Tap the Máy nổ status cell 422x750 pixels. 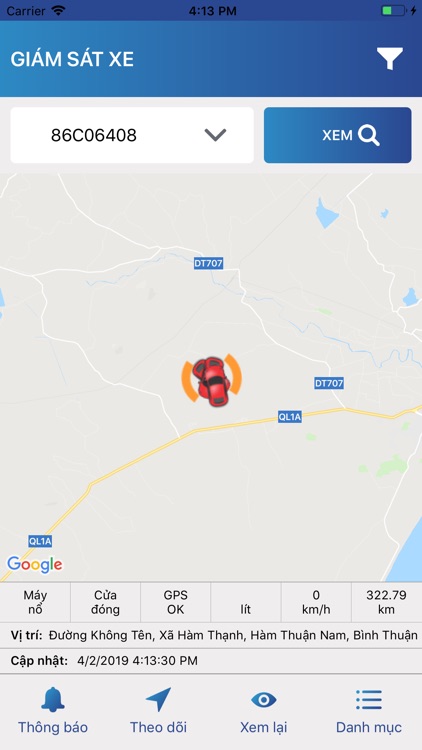click(35, 602)
